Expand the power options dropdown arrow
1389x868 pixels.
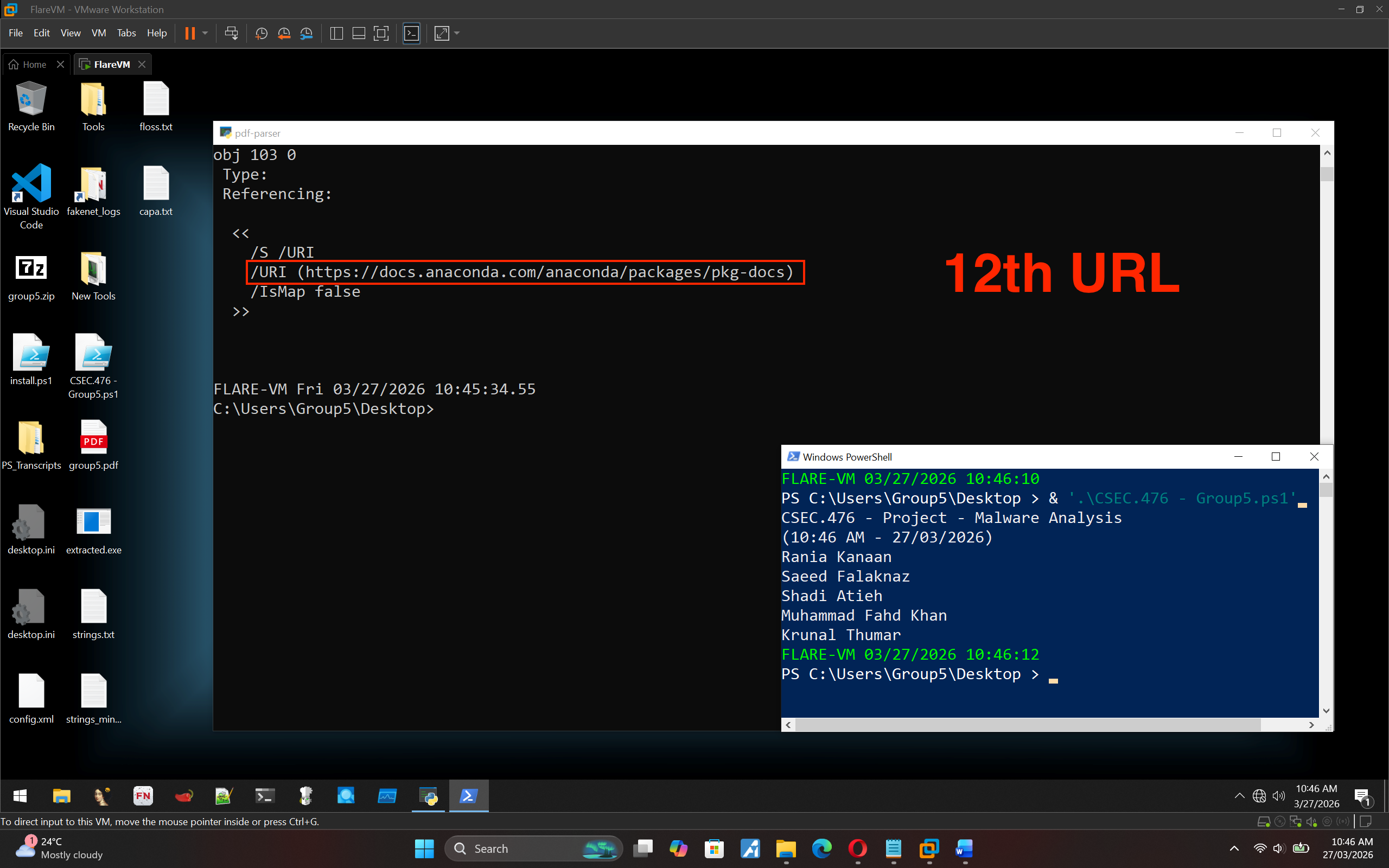tap(205, 33)
